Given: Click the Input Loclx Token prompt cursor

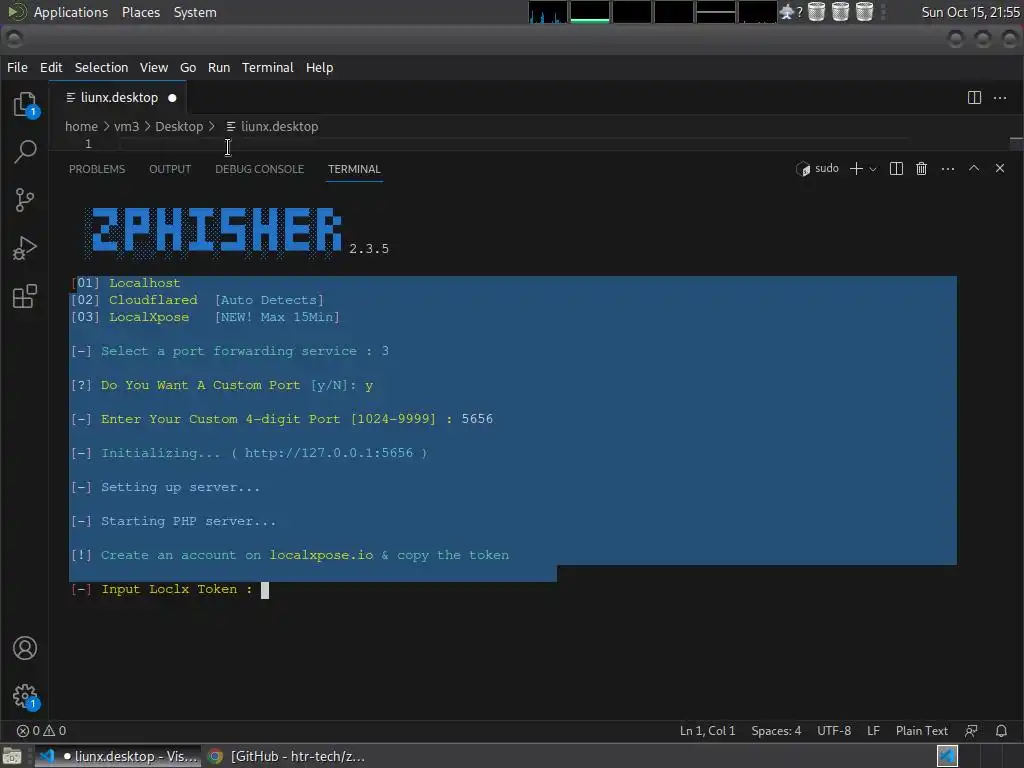Looking at the screenshot, I should tap(264, 590).
